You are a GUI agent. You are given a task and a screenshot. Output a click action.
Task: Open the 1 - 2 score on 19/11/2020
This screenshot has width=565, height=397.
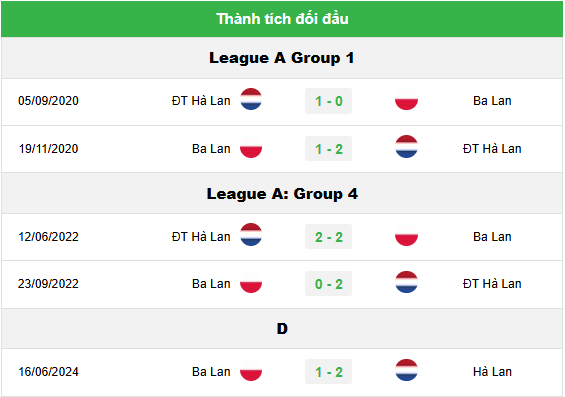(x=328, y=149)
